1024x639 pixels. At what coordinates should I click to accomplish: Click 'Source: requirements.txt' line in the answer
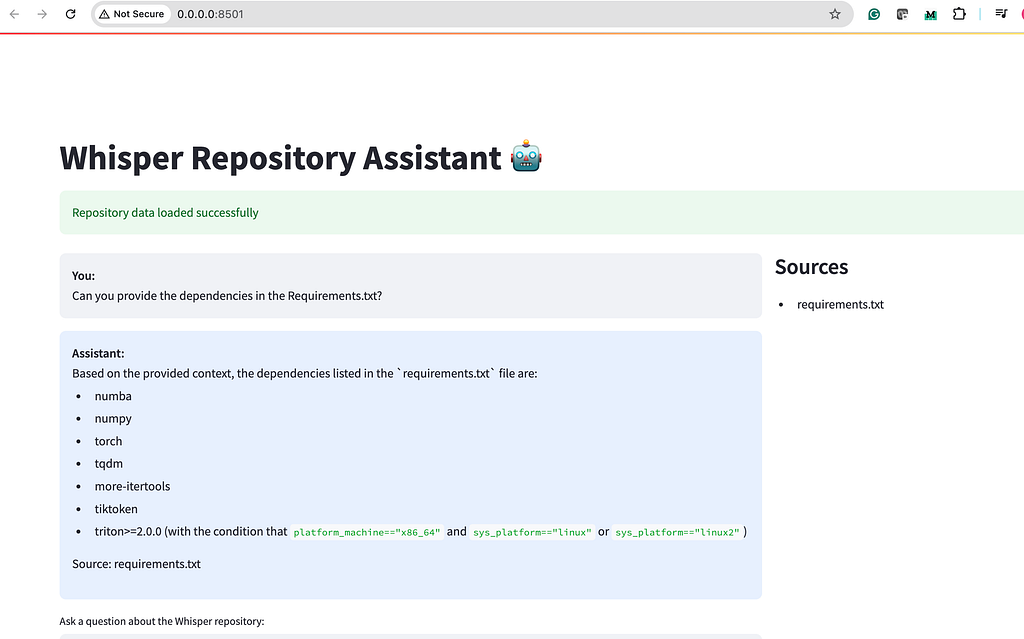tap(136, 564)
